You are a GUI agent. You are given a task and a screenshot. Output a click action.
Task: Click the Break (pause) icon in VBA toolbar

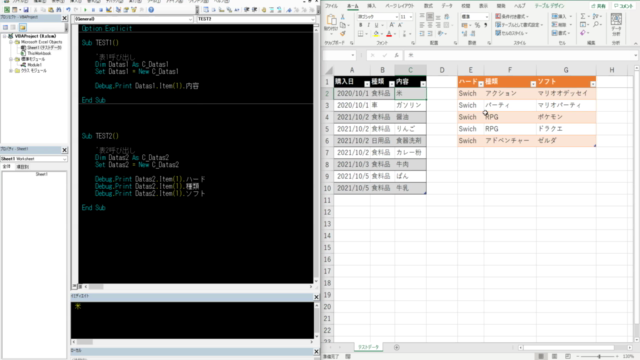93,9
